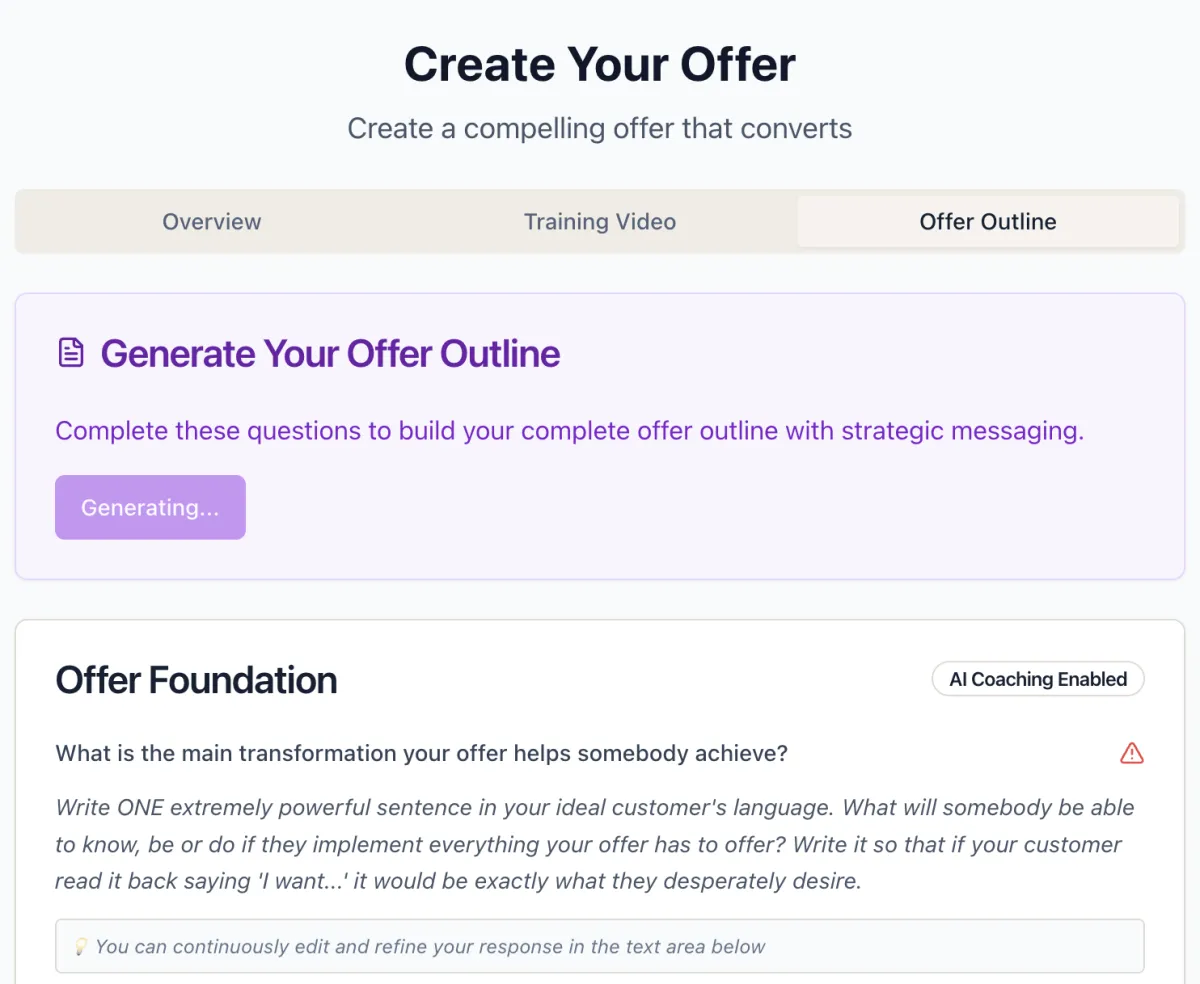Click the purple "Complete these questions" description
1200x984 pixels.
(570, 431)
